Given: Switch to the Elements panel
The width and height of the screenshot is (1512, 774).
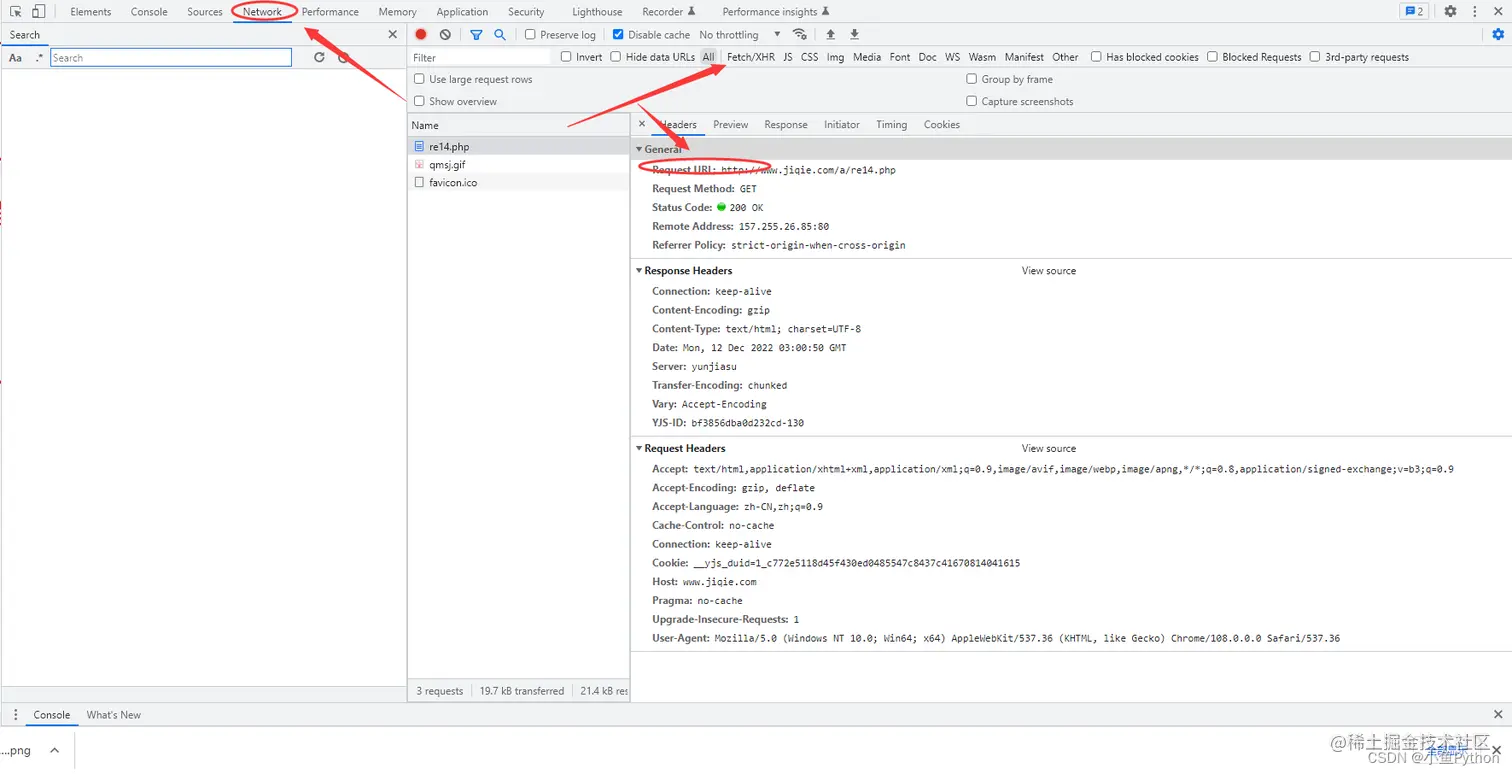Looking at the screenshot, I should click(x=91, y=12).
